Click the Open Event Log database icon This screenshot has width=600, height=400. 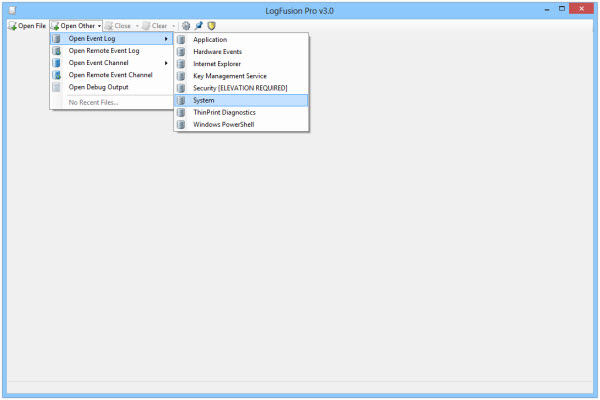tap(56, 39)
